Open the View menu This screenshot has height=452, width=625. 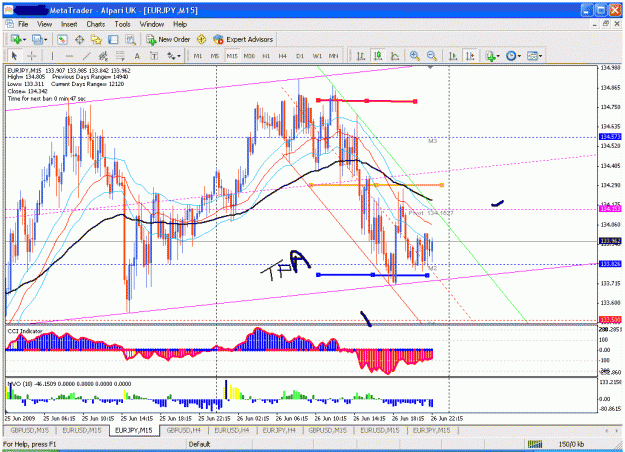tap(45, 24)
